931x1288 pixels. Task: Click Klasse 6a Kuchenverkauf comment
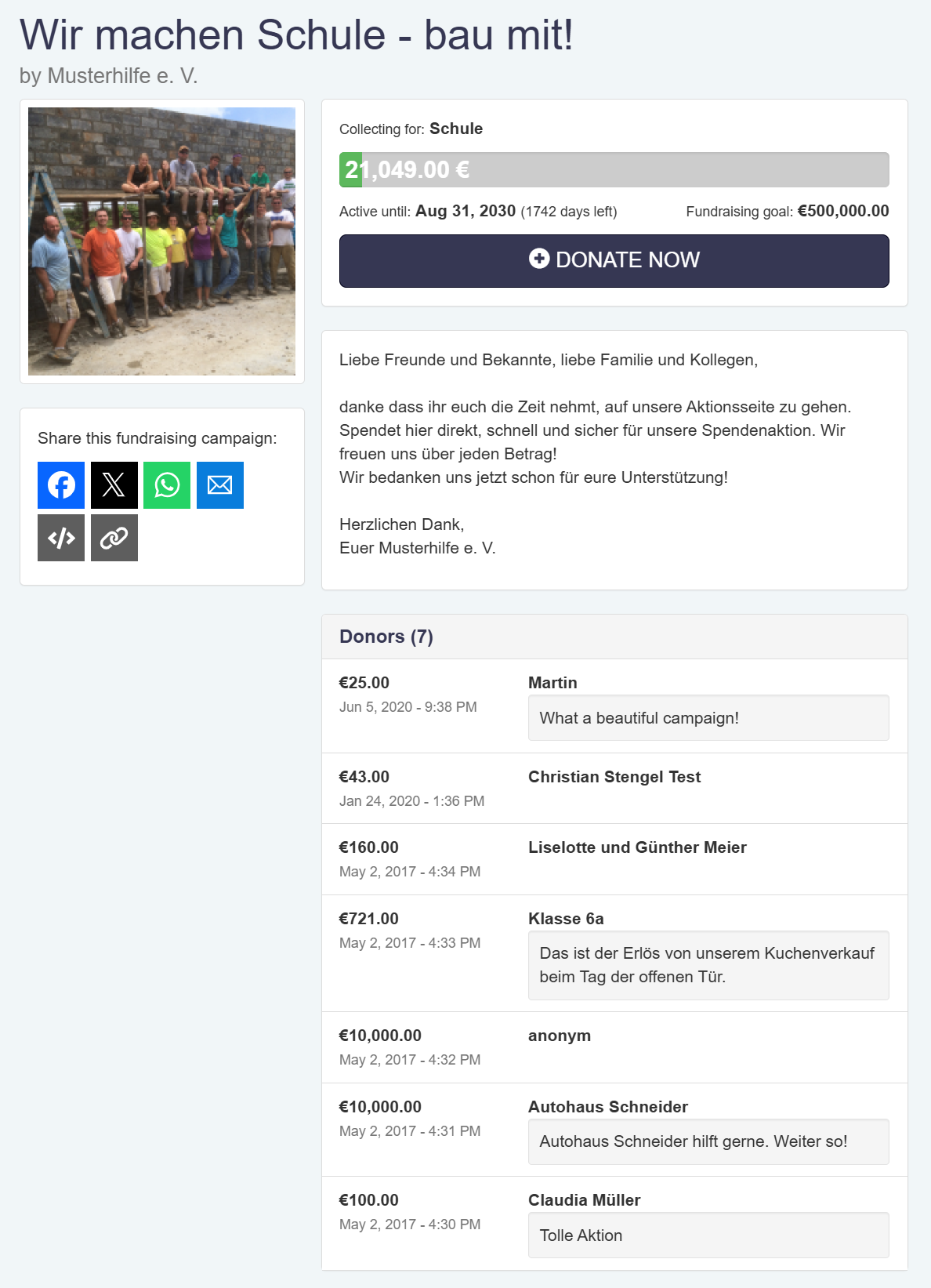[708, 965]
